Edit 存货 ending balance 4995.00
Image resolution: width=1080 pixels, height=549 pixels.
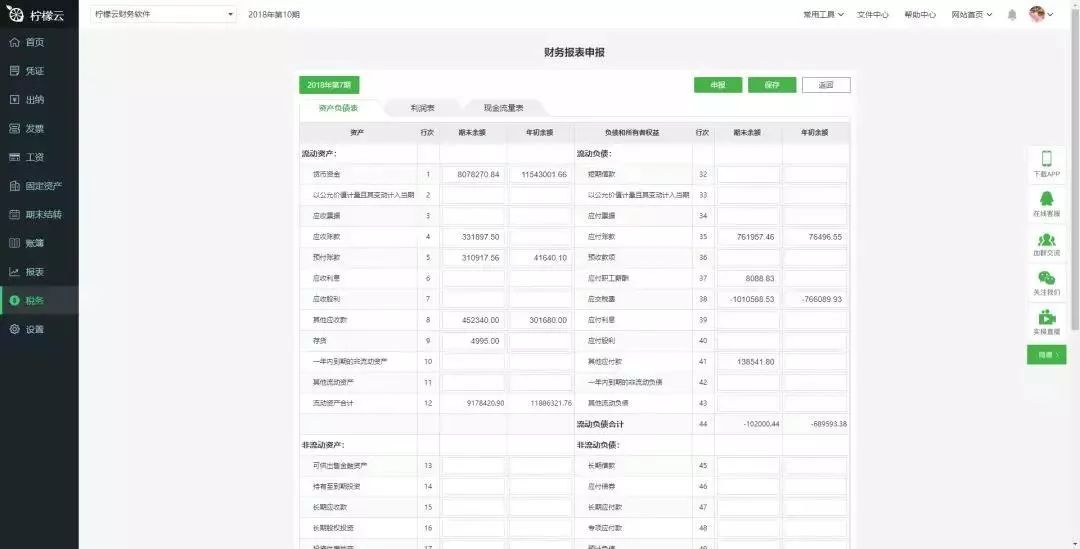472,341
